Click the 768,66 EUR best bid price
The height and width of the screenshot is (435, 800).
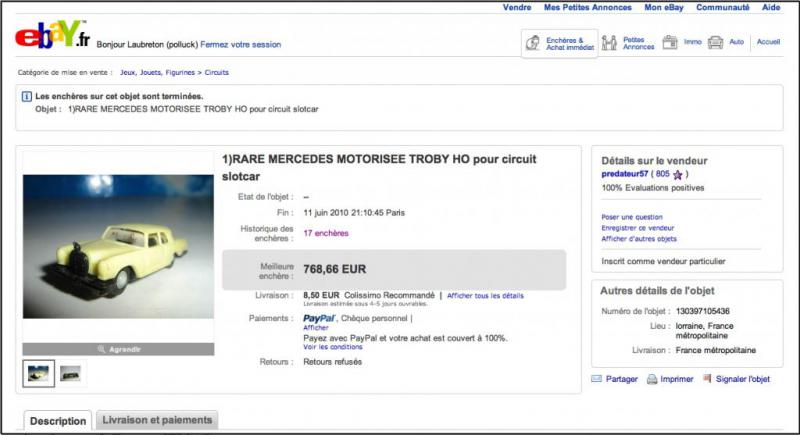(335, 269)
